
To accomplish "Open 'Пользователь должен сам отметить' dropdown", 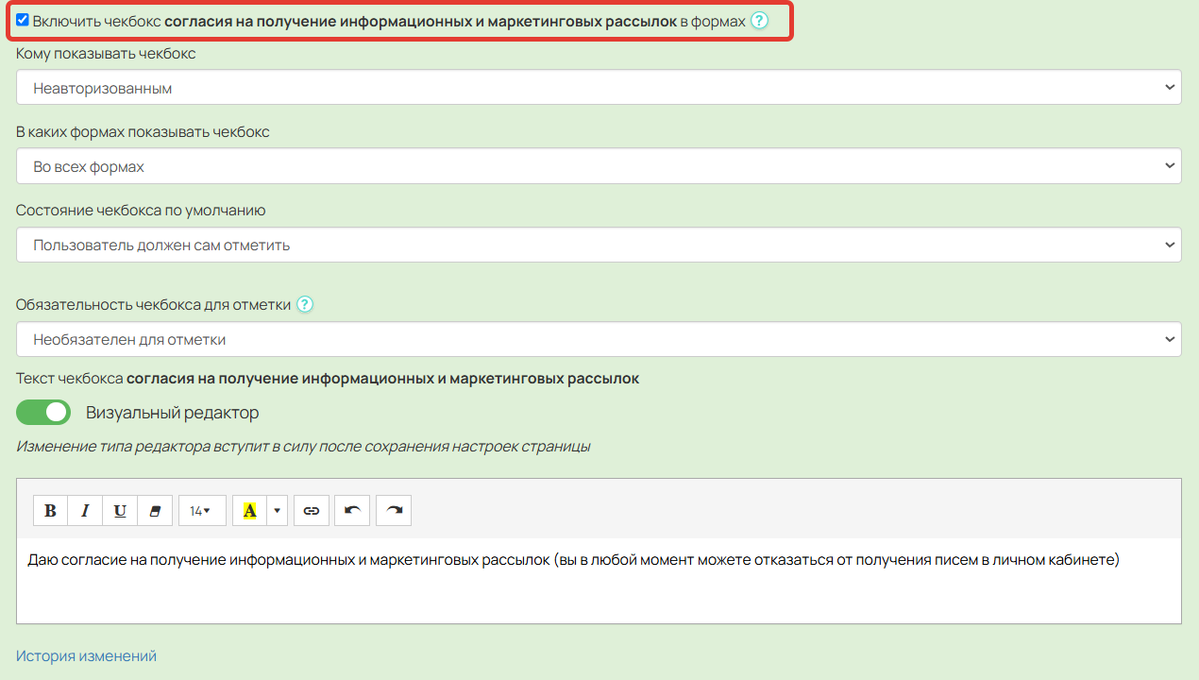I will pos(599,245).
